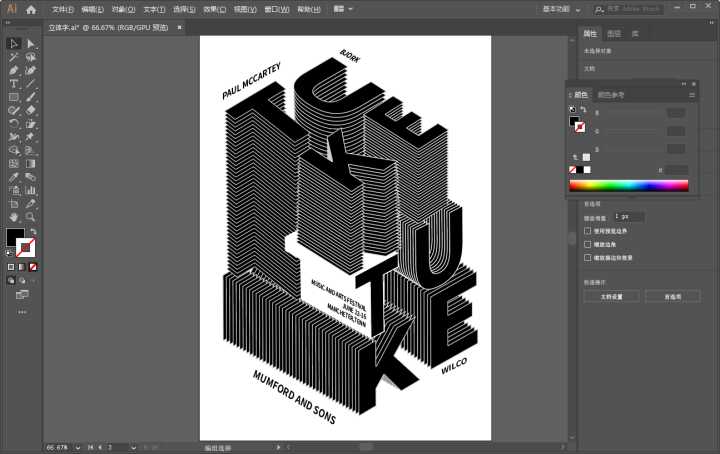Select the Direct Selection tool

click(x=31, y=44)
